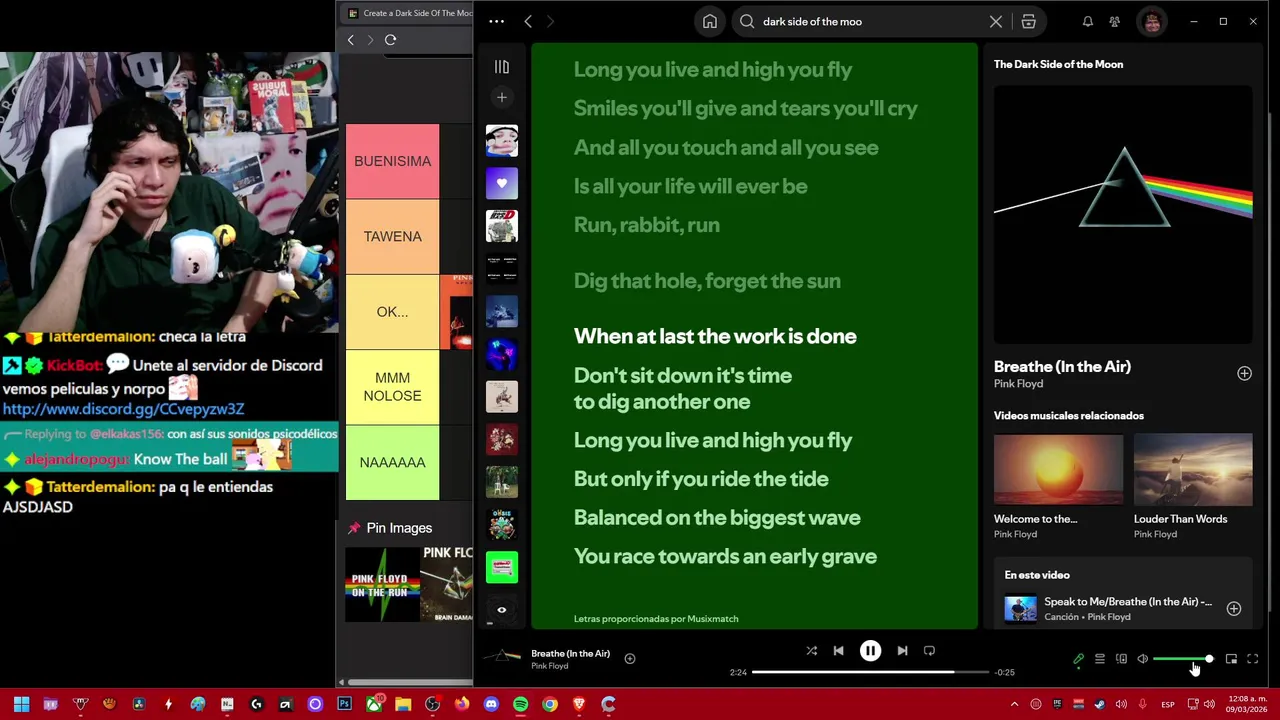
Task: Add Speak to Me/Breathe song to library
Action: [1234, 609]
